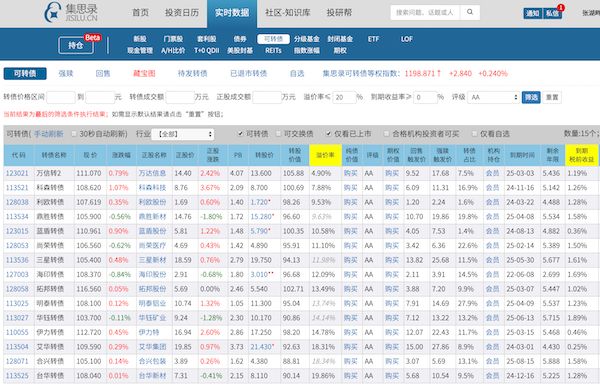The width and height of the screenshot is (600, 388).
Task: Open 套利股 in the sub-navigation
Action: point(207,39)
